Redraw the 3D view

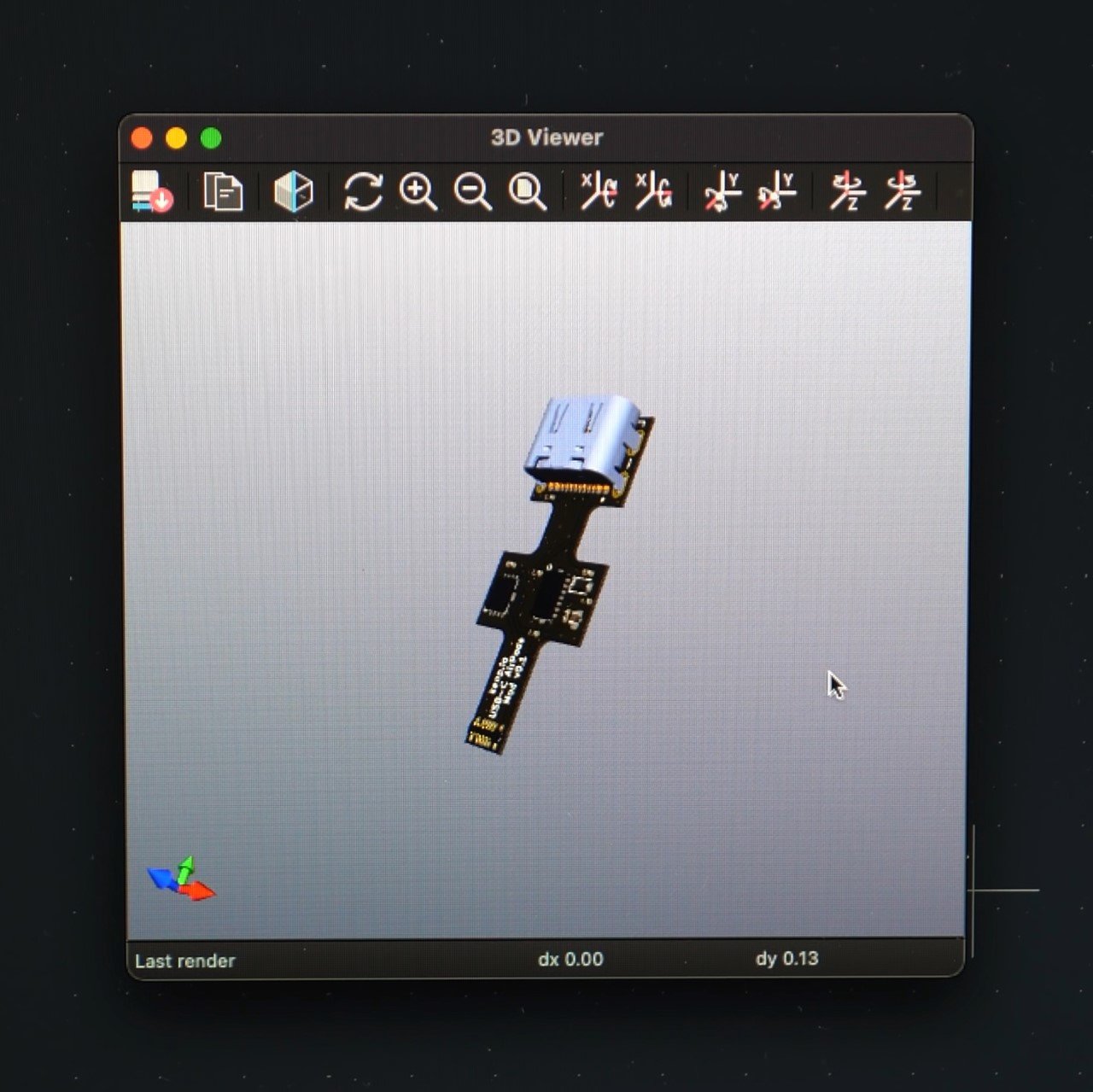tap(364, 191)
